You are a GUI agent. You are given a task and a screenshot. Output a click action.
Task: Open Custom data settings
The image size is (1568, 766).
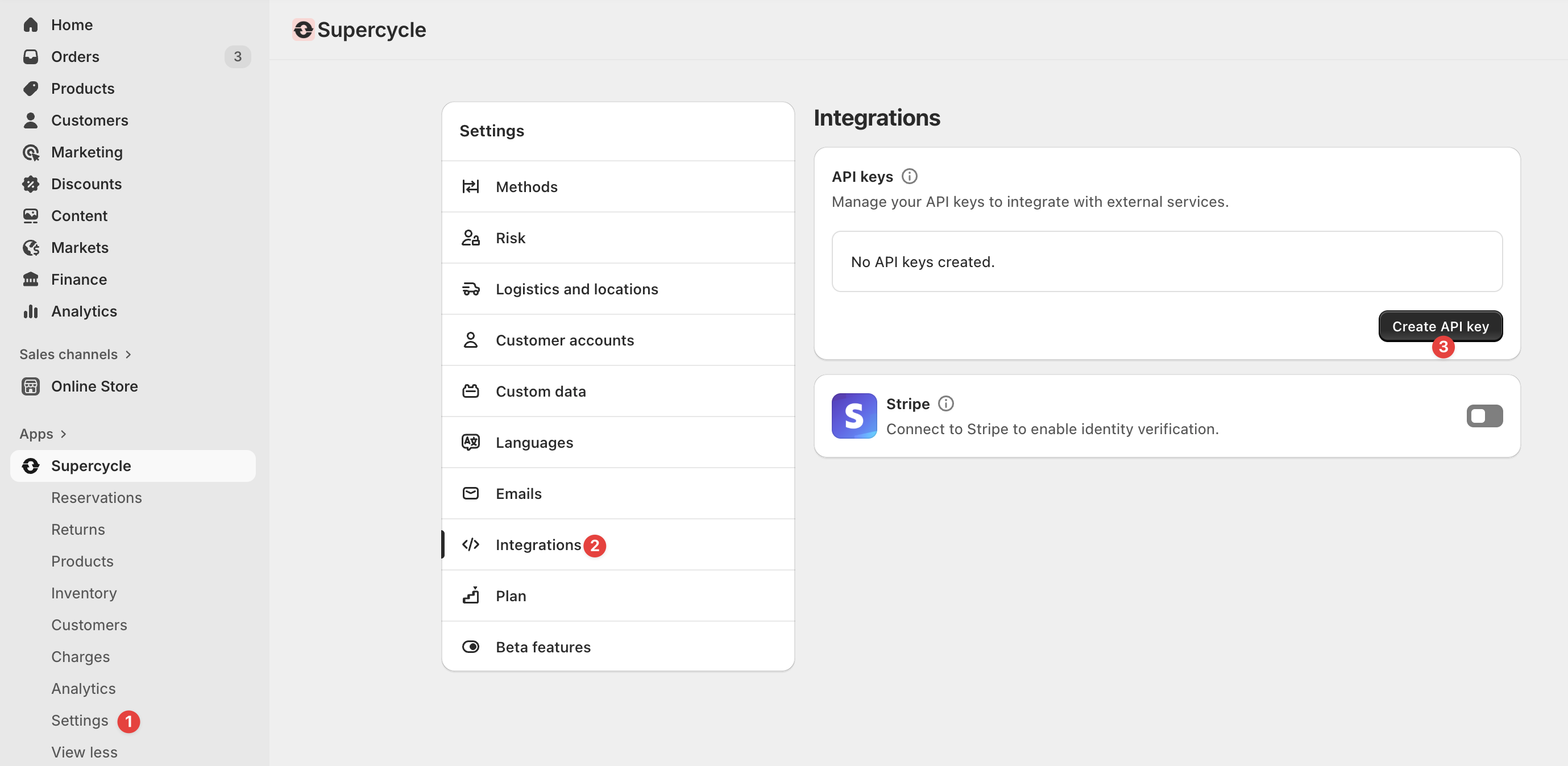coord(540,391)
